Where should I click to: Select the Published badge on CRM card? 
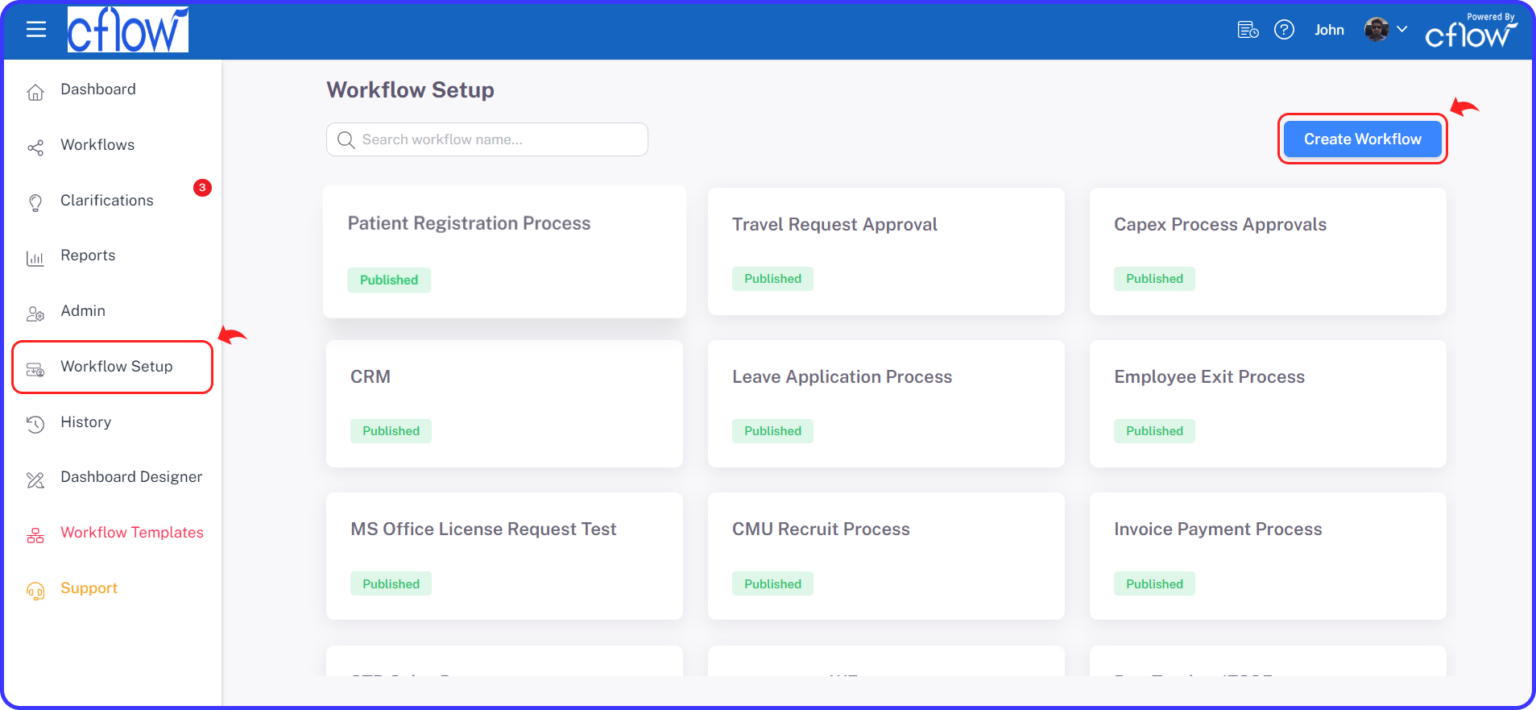(390, 431)
